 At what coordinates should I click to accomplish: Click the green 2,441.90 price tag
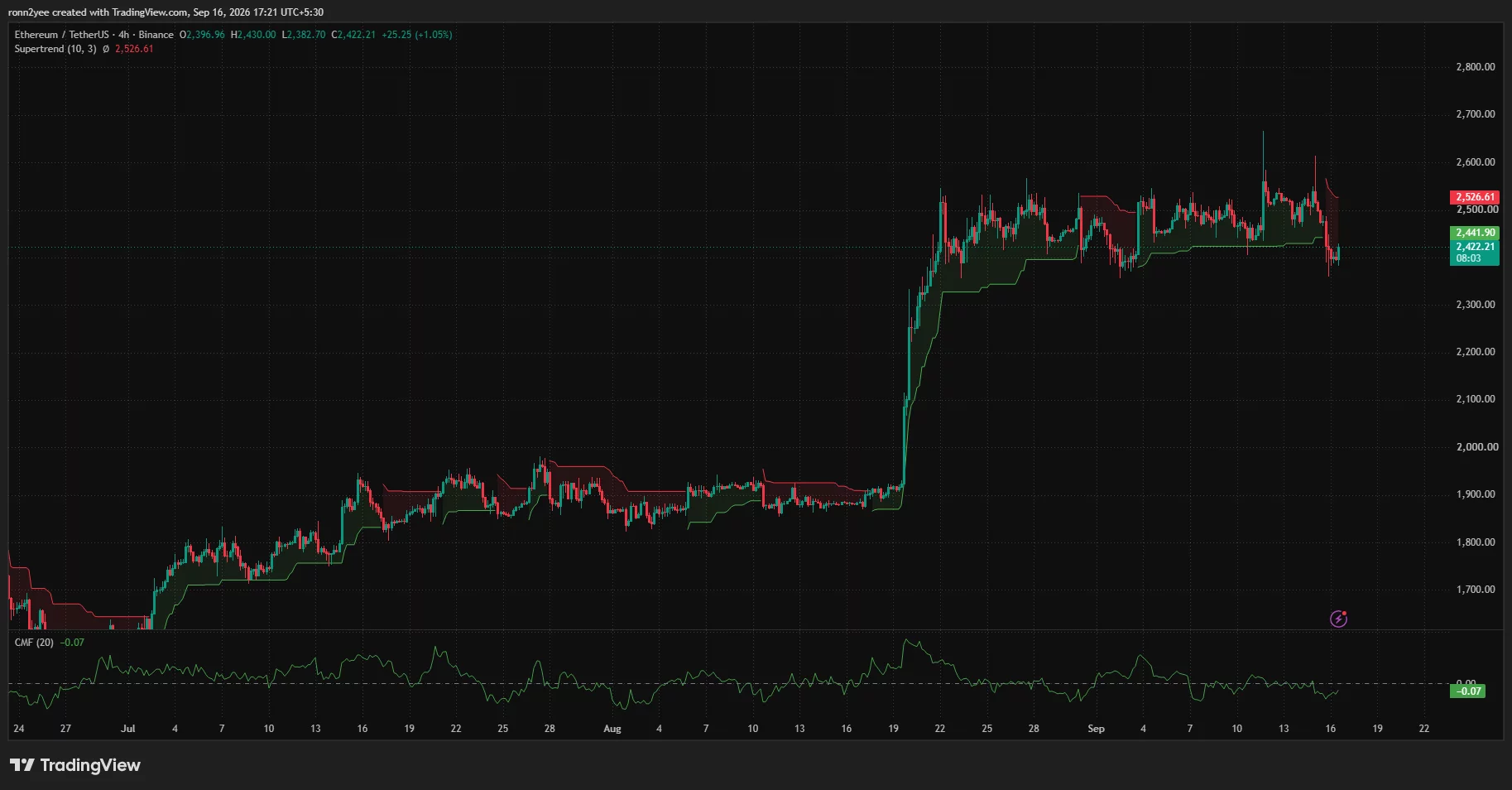(1475, 233)
